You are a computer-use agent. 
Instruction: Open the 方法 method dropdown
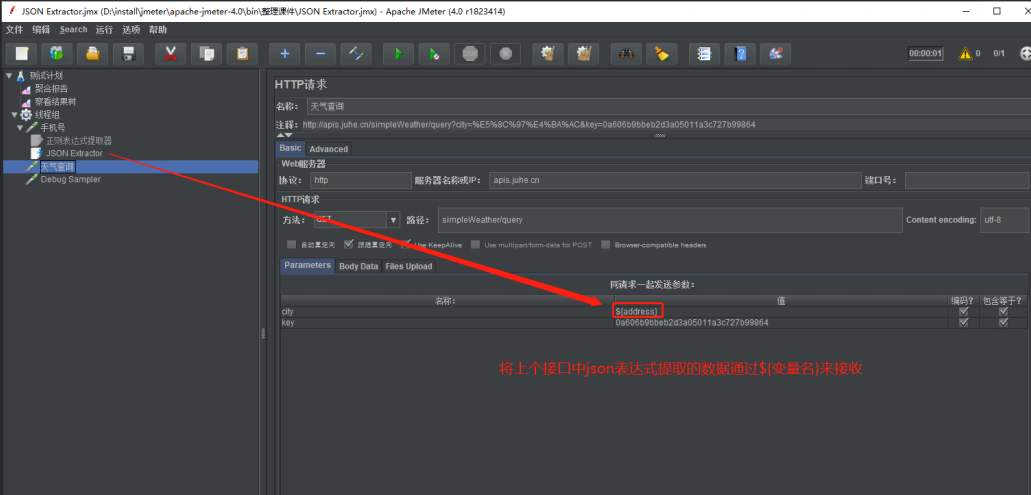[x=393, y=220]
